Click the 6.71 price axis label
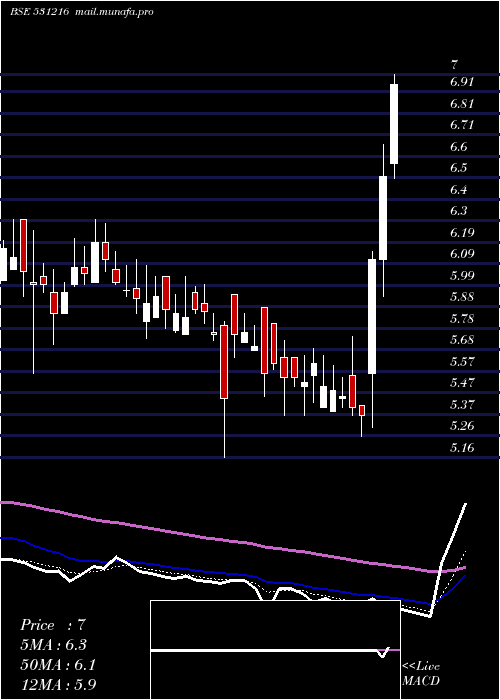 (x=462, y=125)
